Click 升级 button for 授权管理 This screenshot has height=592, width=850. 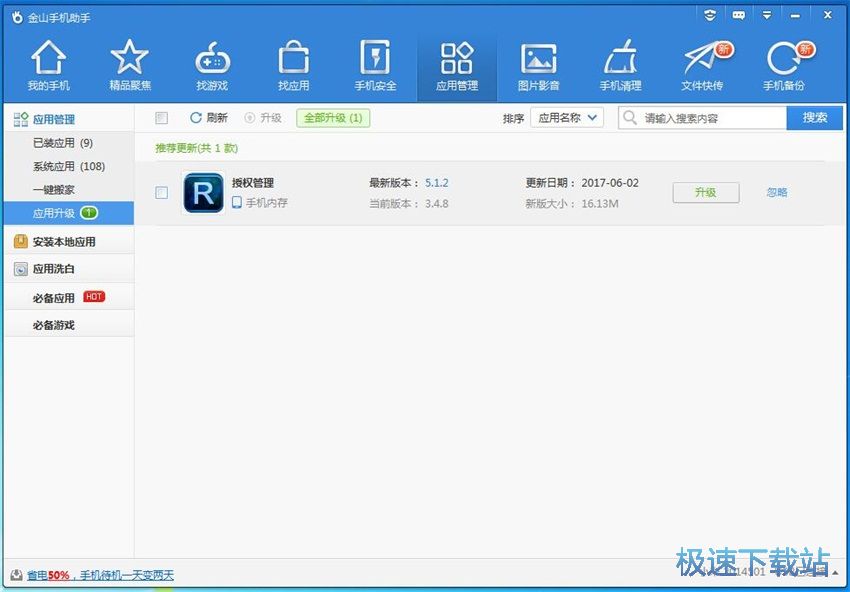coord(706,192)
